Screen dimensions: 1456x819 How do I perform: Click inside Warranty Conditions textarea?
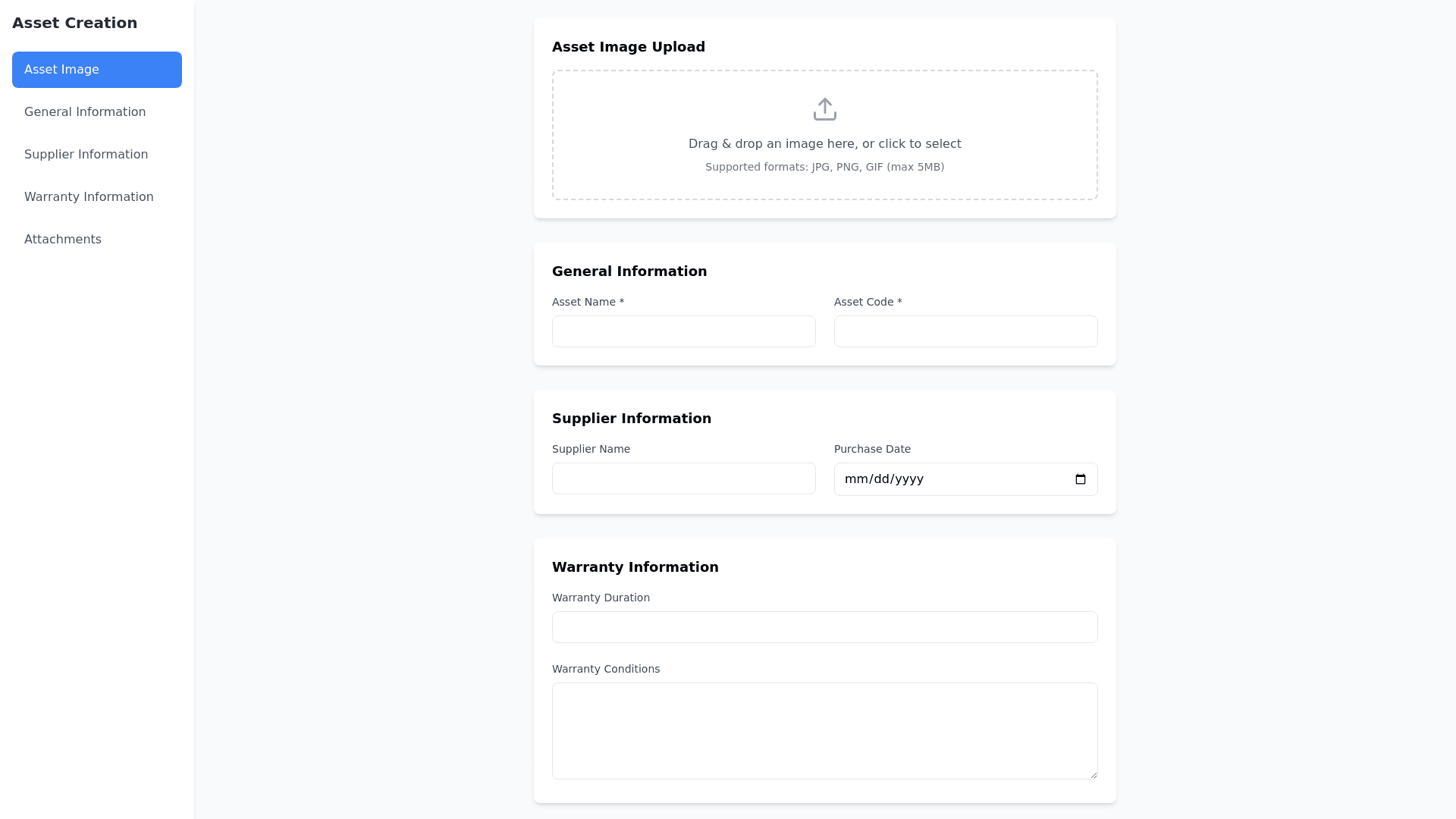[824, 730]
